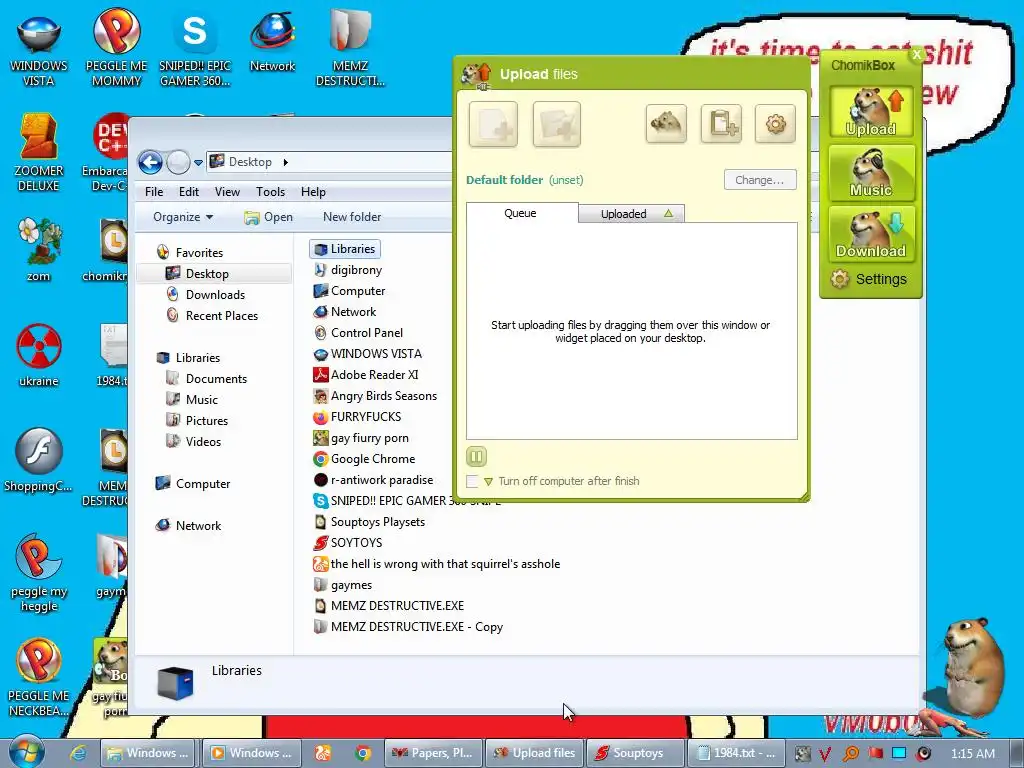Screen dimensions: 1024x768
Task: Select Documents library in navigation pane
Action: click(x=206, y=378)
